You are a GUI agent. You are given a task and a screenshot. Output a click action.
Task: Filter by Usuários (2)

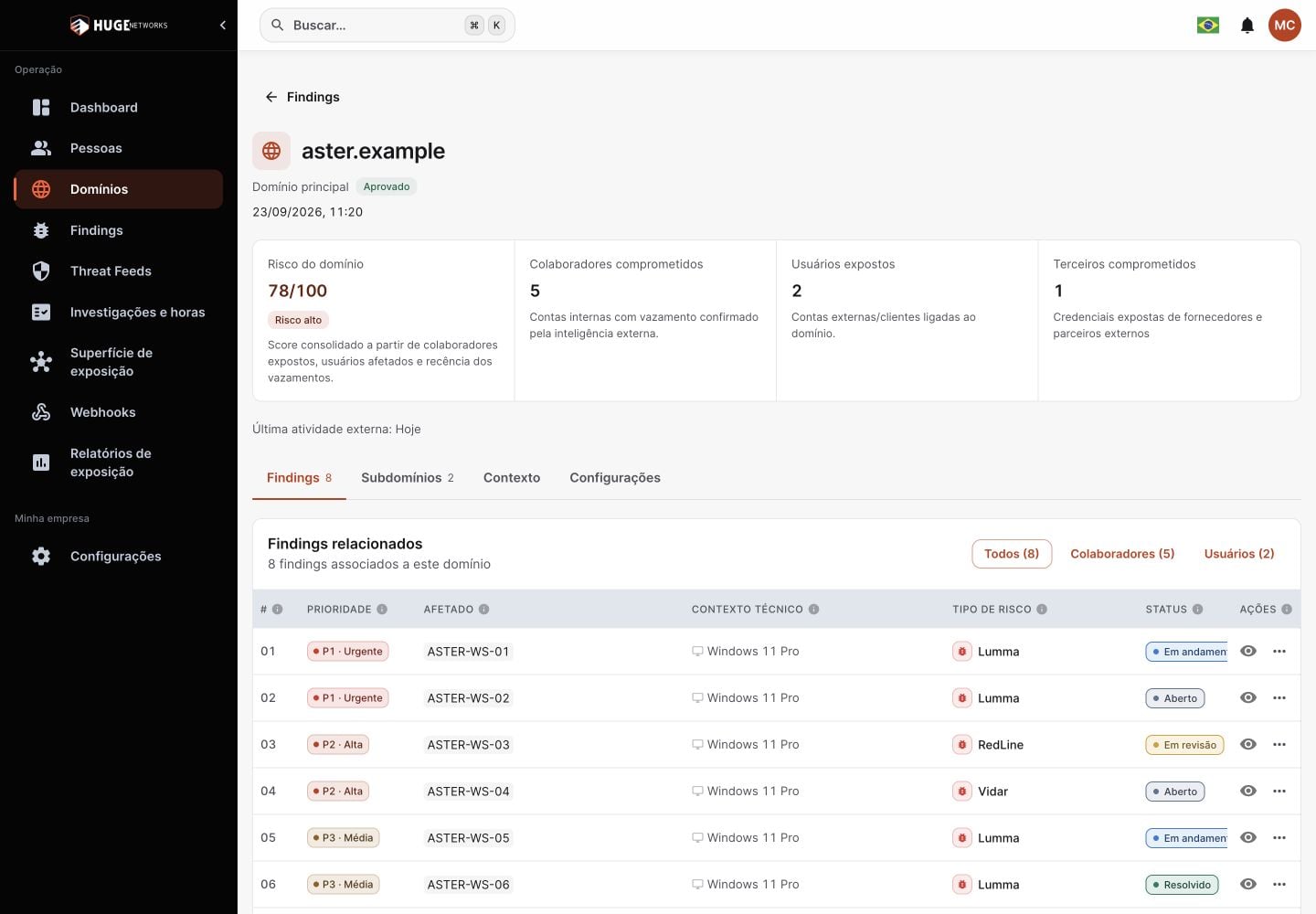point(1239,554)
